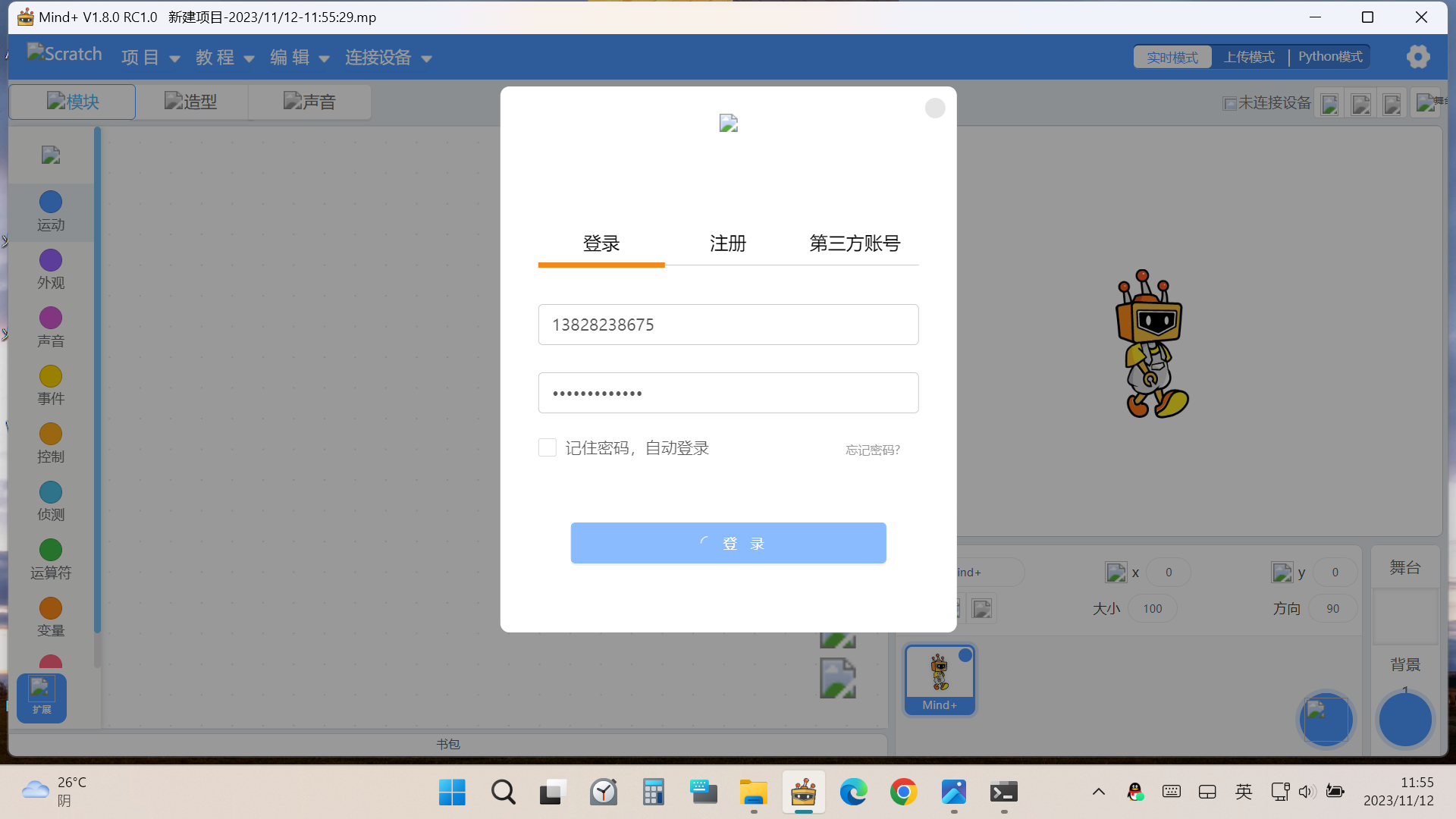The width and height of the screenshot is (1456, 819).
Task: Click the QQ penguin tray icon
Action: pos(1134,792)
